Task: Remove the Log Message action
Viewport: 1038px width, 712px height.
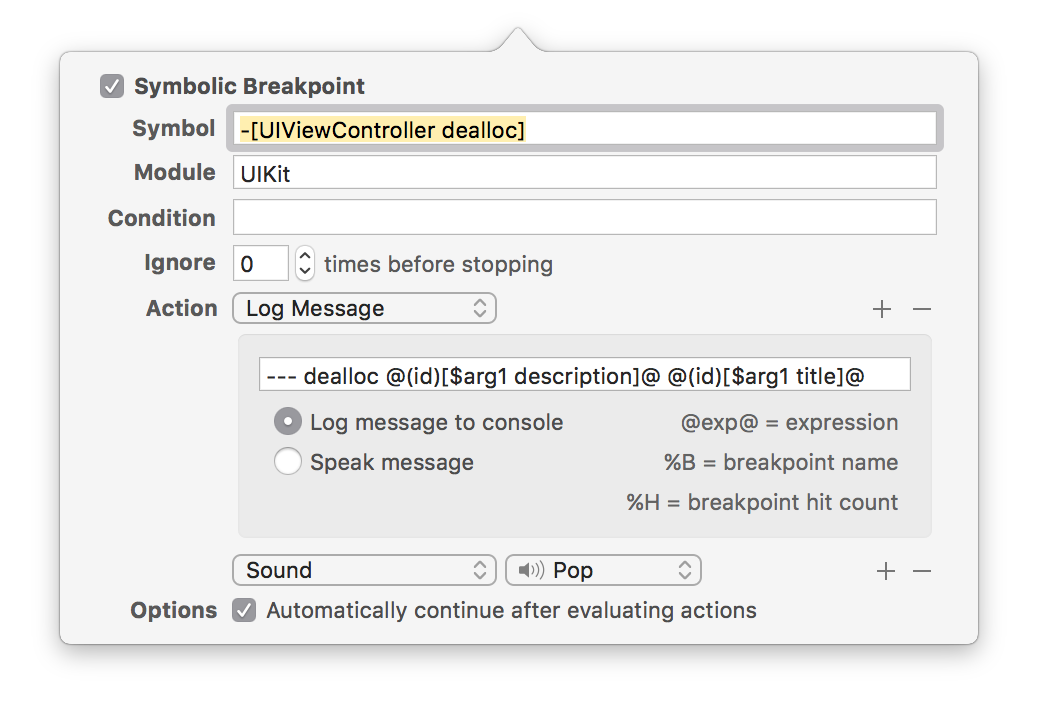Action: (x=922, y=309)
